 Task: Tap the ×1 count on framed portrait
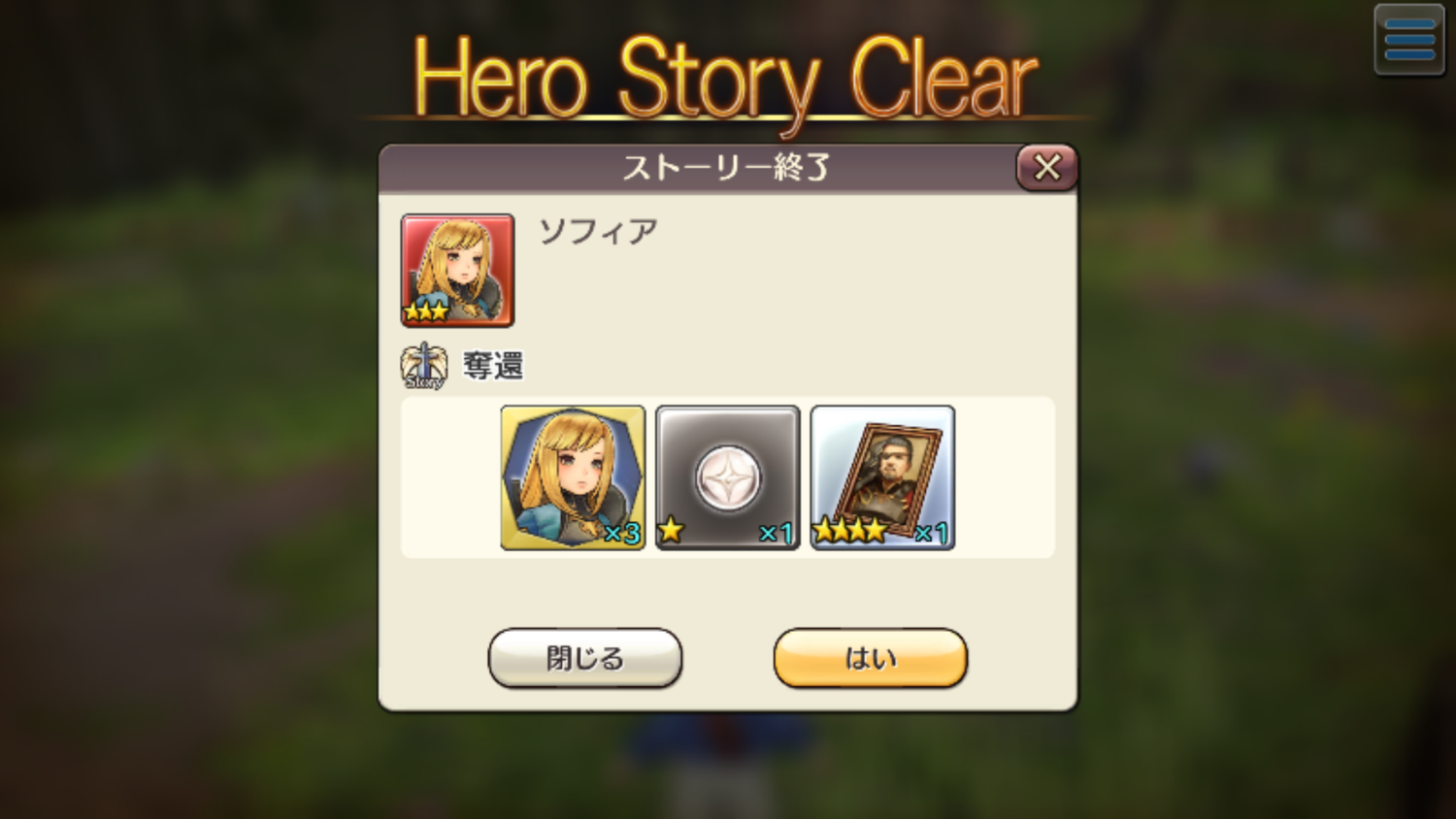point(931,533)
